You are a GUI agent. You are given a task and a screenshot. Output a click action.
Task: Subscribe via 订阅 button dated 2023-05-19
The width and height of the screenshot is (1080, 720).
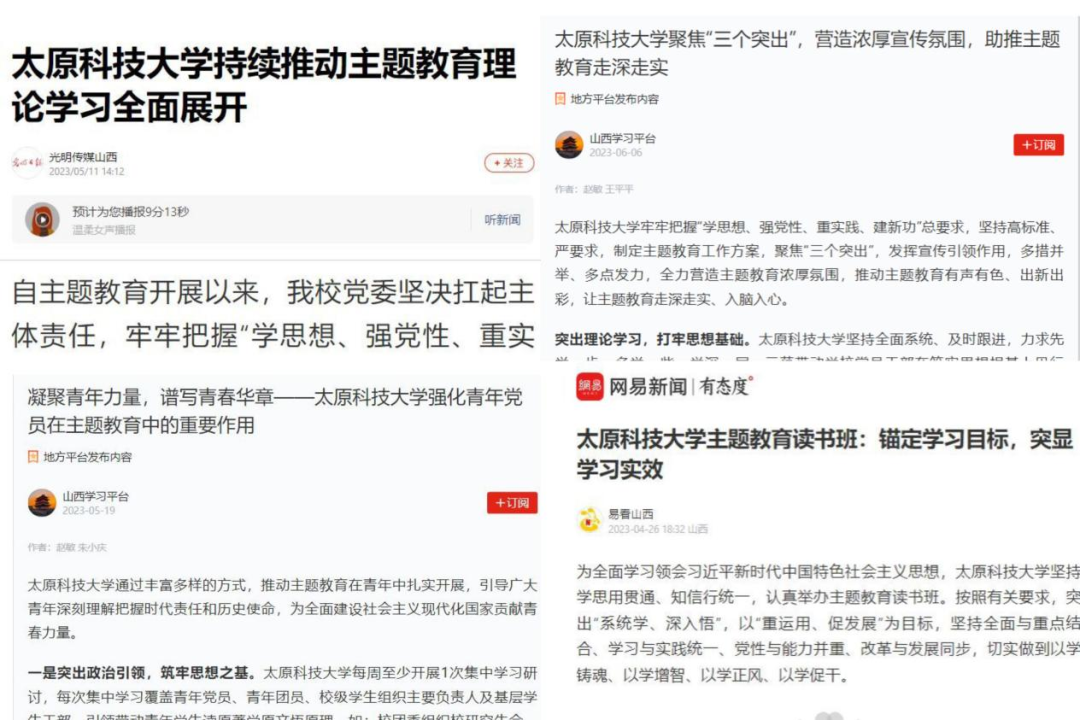[512, 503]
